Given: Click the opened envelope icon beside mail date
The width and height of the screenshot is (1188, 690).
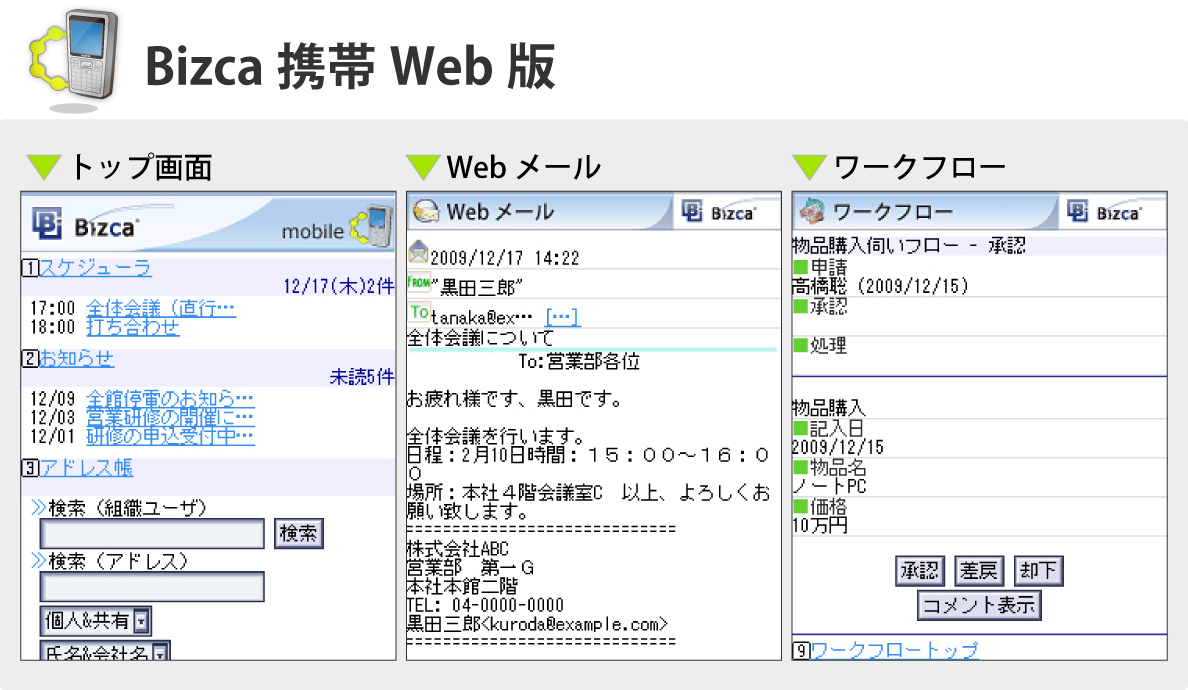Looking at the screenshot, I should pyautogui.click(x=418, y=252).
